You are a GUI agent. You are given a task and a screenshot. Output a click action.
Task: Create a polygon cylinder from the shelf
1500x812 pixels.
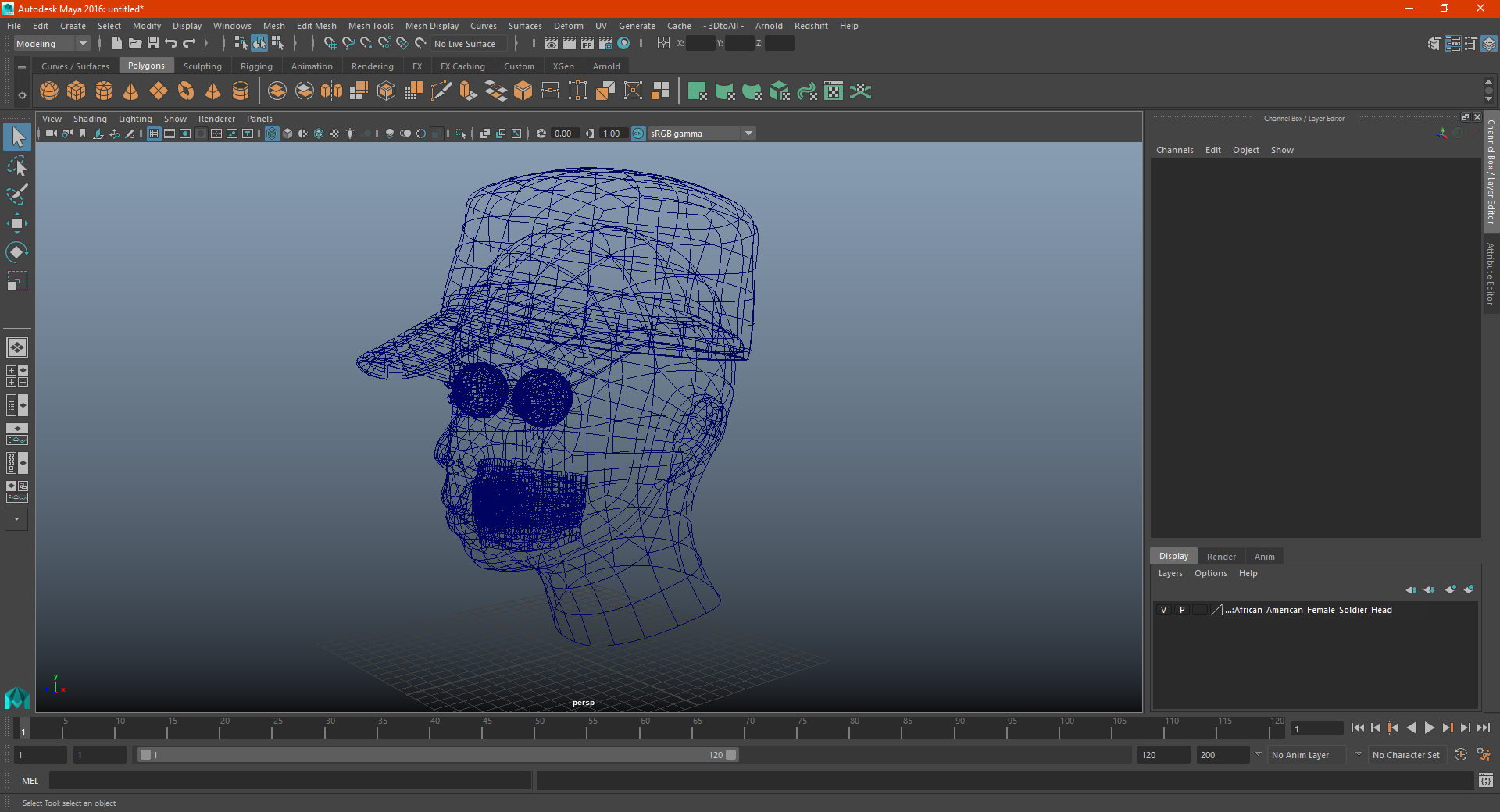(x=104, y=91)
